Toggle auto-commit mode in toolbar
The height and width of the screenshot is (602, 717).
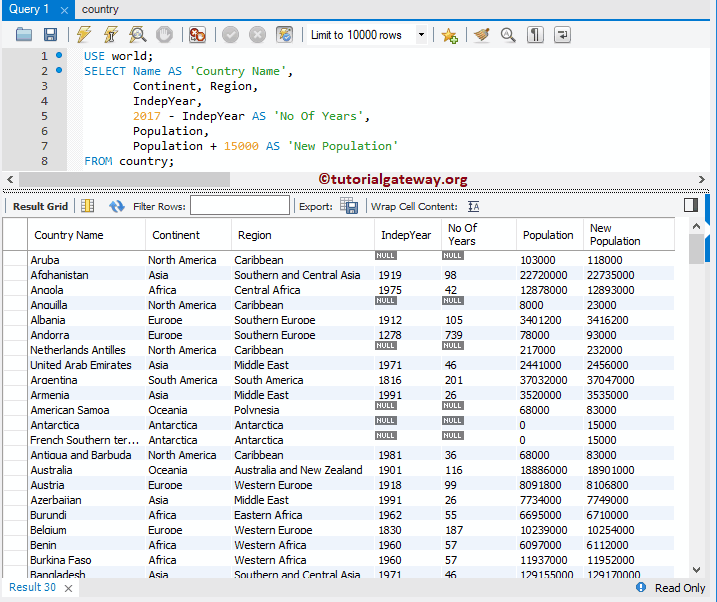(285, 35)
